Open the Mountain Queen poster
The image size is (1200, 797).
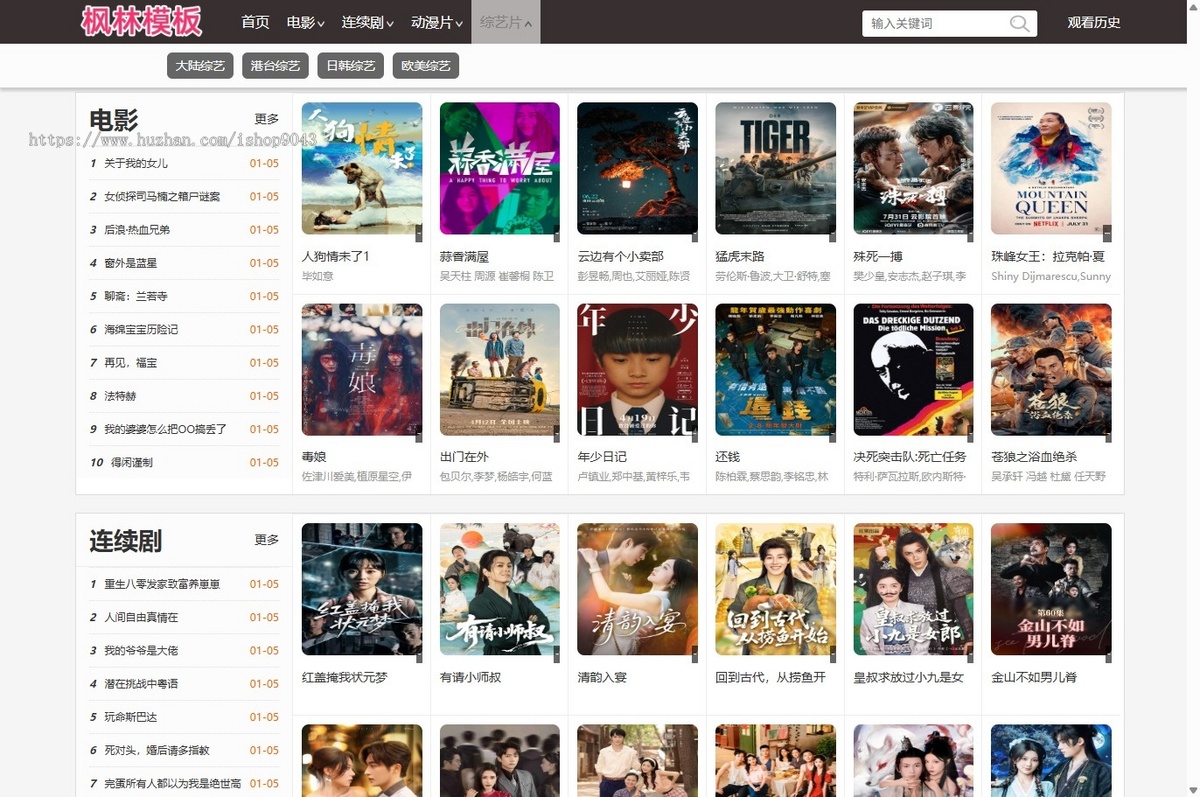coord(1051,169)
